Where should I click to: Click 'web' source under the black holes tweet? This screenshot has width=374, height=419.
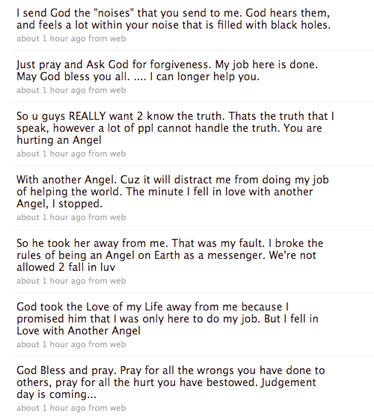118,39
